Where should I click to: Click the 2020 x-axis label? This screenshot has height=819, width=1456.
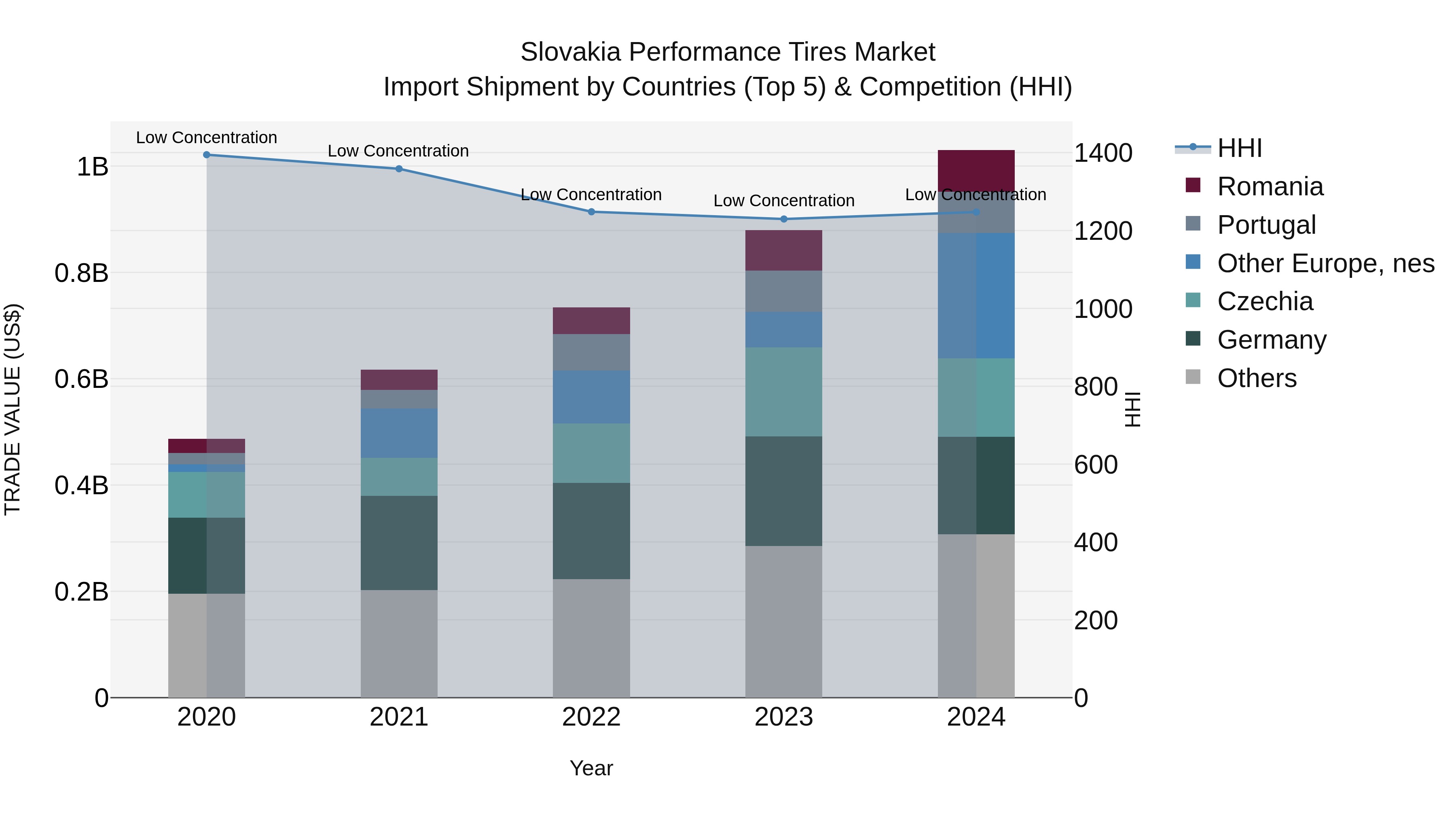click(x=206, y=717)
